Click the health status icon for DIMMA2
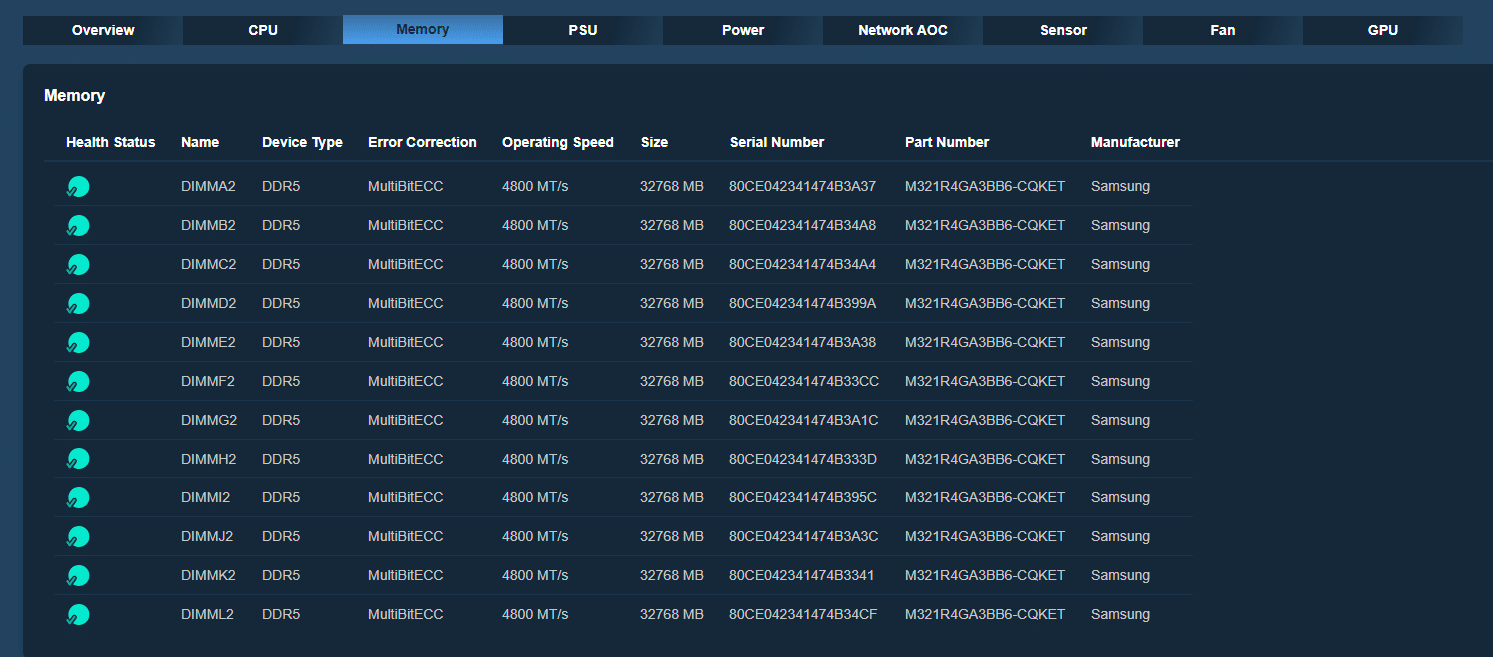The height and width of the screenshot is (657, 1493). pyautogui.click(x=78, y=187)
